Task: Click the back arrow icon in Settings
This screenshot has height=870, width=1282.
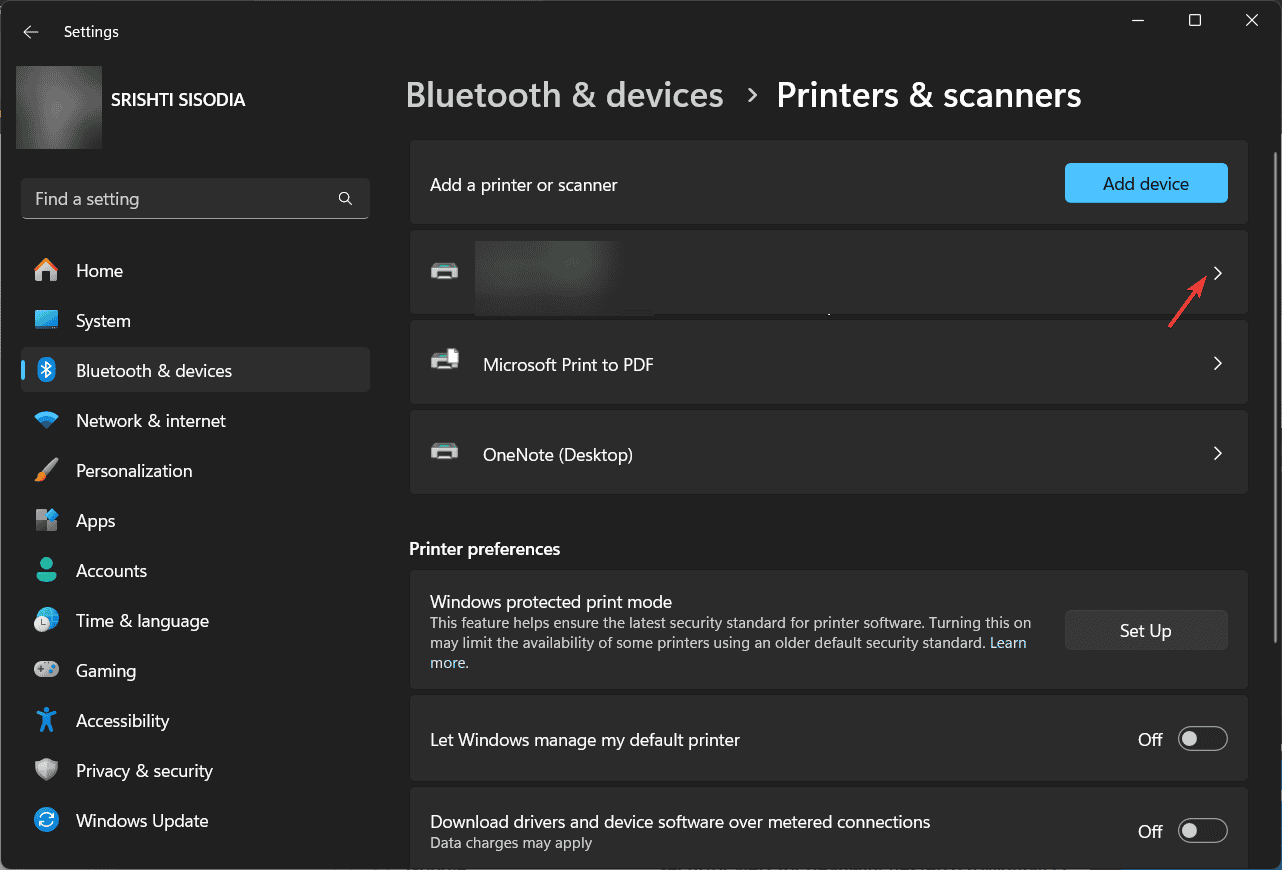Action: pos(31,32)
